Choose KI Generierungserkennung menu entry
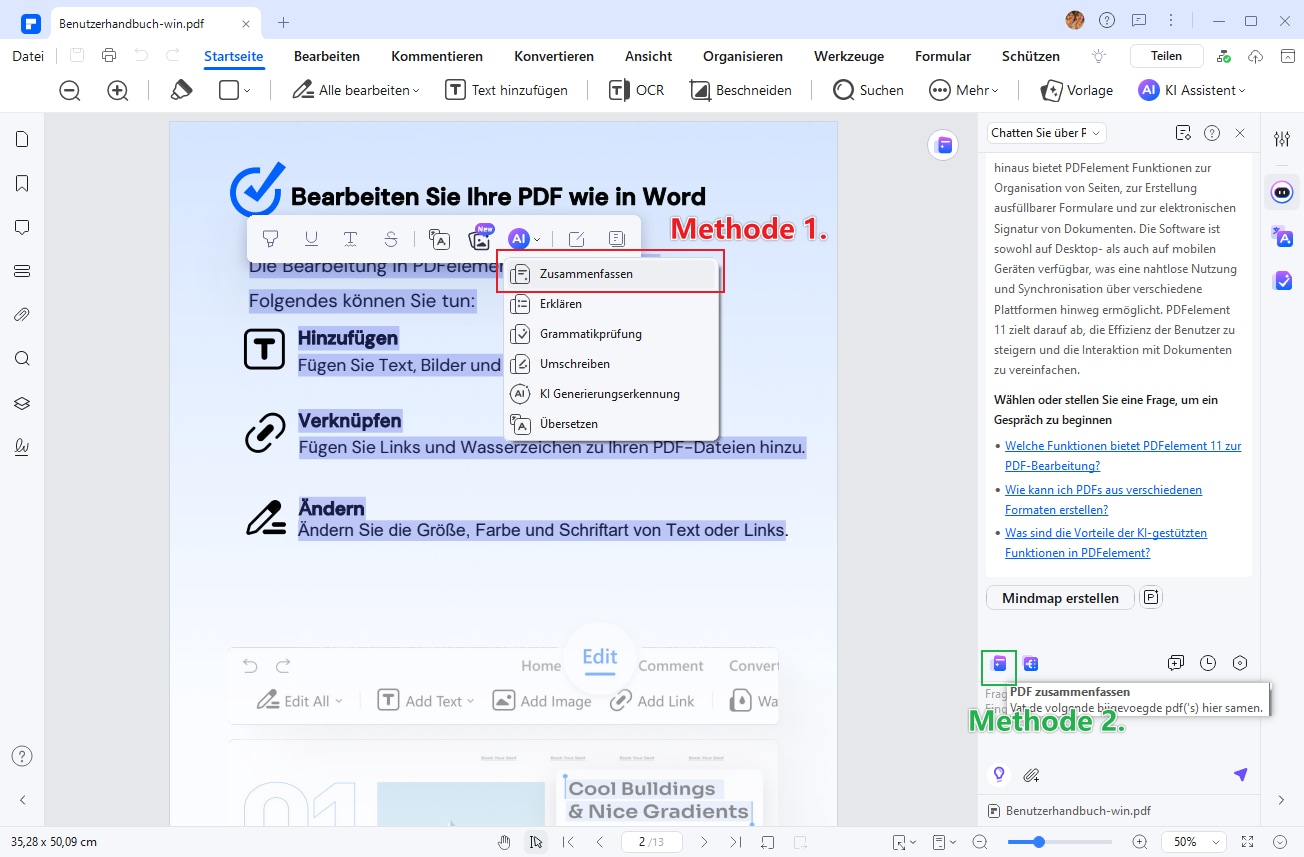Screen dimensions: 1304x857 [611, 394]
